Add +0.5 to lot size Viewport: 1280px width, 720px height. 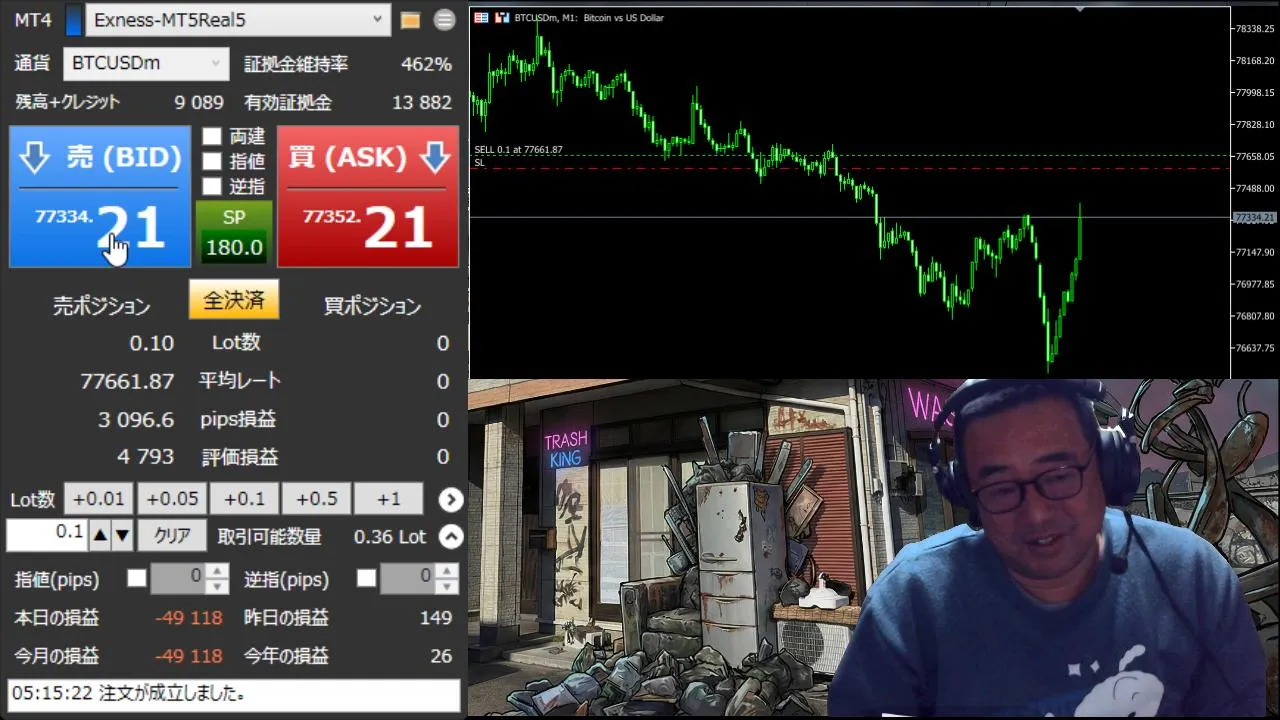tap(316, 499)
